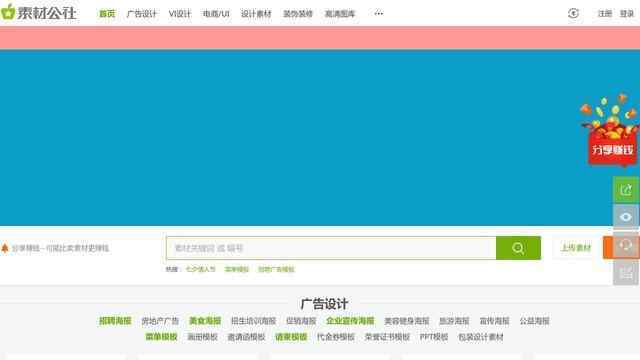
Task: Open the 代金券模板 category link
Action: (336, 337)
